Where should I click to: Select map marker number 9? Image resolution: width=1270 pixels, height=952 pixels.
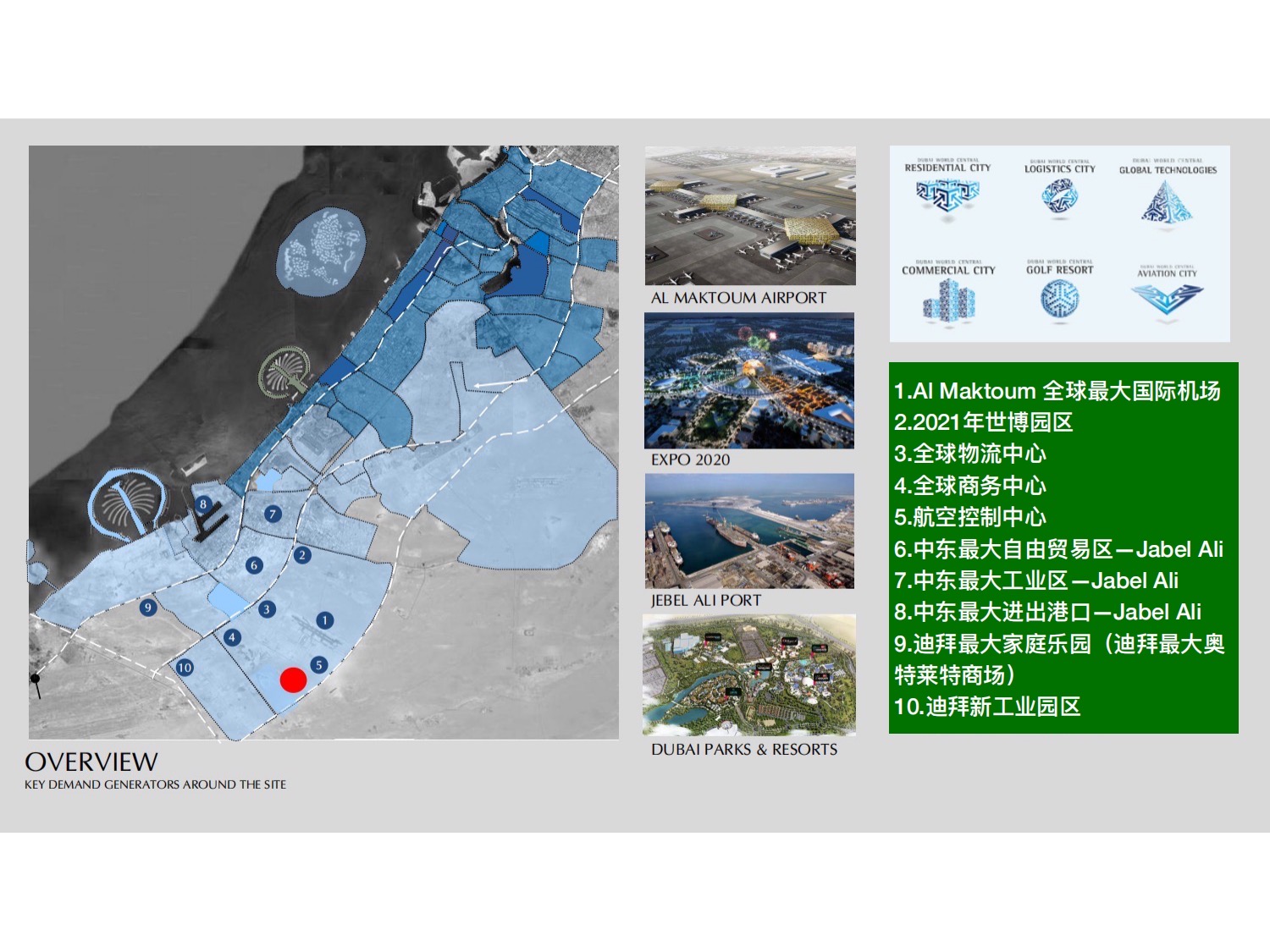pyautogui.click(x=148, y=607)
